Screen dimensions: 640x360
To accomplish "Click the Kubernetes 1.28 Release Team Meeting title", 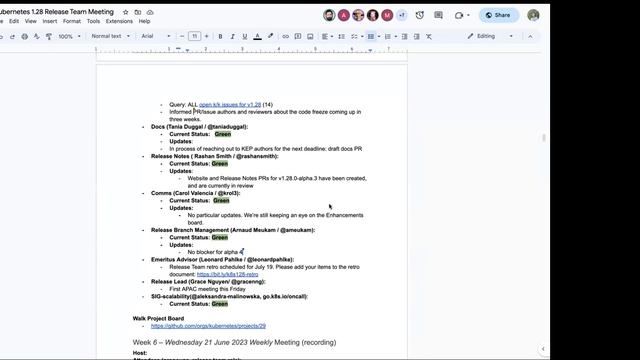I will (56, 12).
